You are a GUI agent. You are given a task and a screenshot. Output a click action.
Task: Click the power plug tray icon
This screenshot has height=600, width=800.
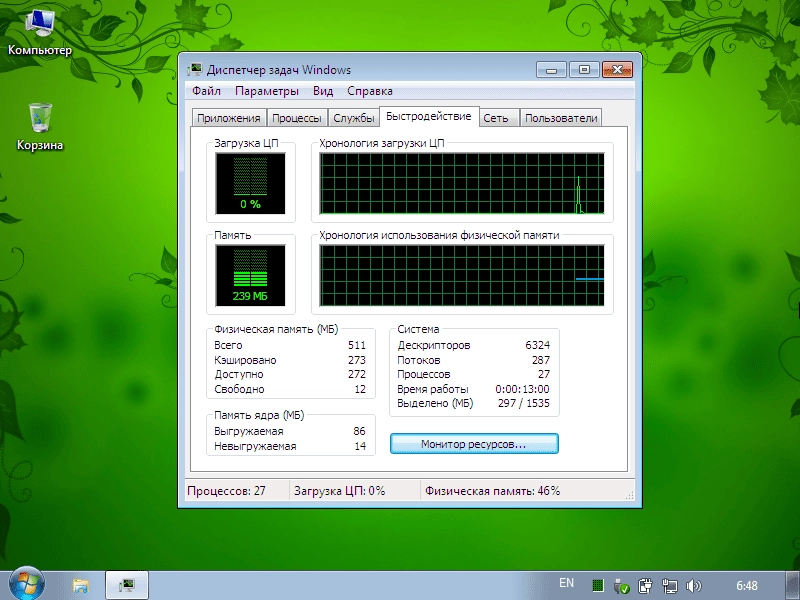pos(645,586)
